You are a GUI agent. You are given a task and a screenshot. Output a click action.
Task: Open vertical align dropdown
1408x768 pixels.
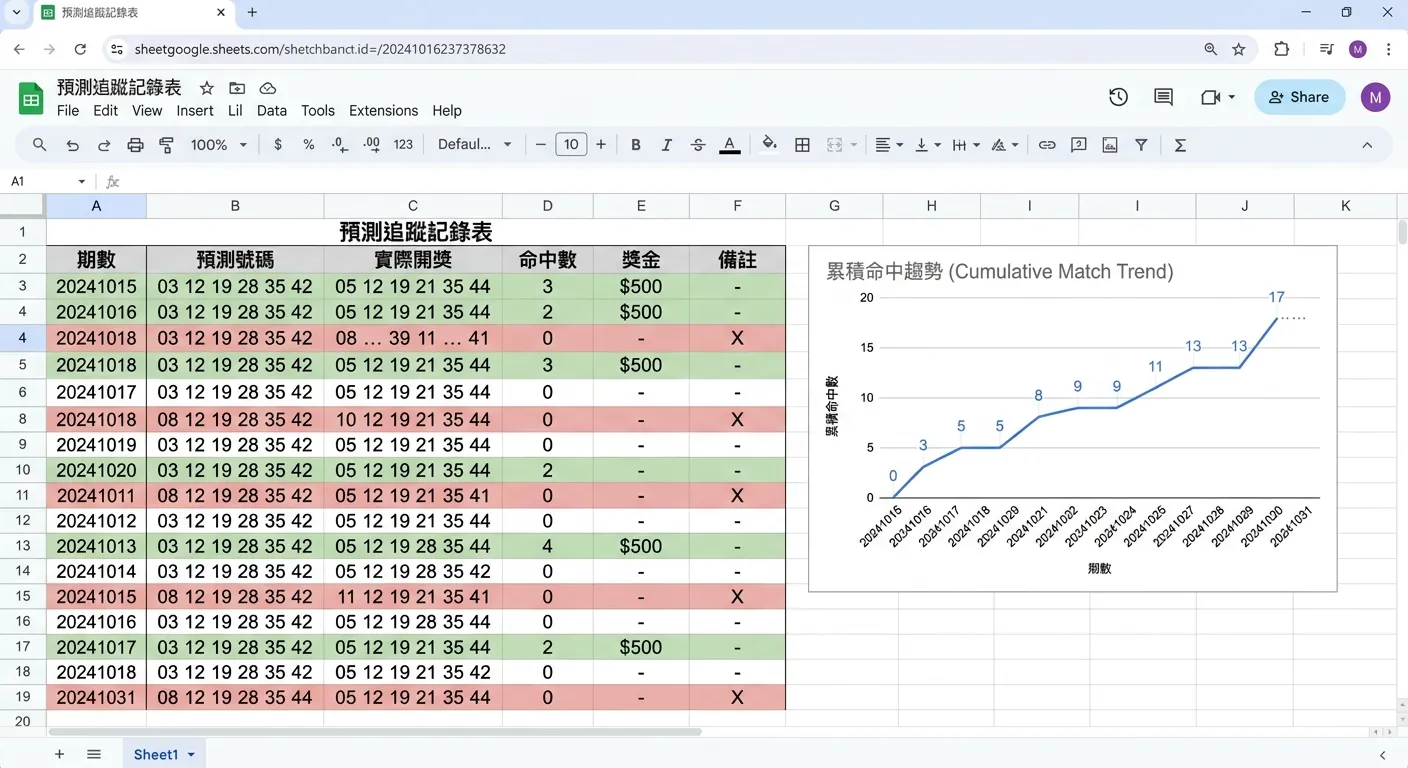click(928, 145)
